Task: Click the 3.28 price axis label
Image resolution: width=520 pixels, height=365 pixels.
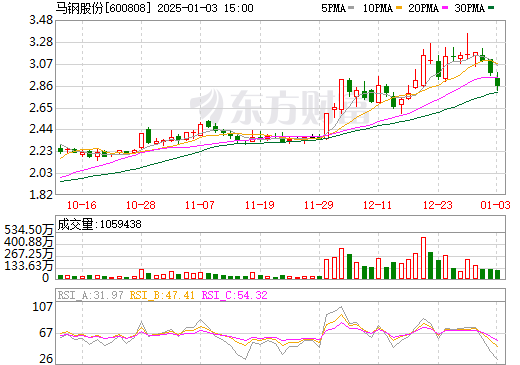Action: click(x=41, y=42)
